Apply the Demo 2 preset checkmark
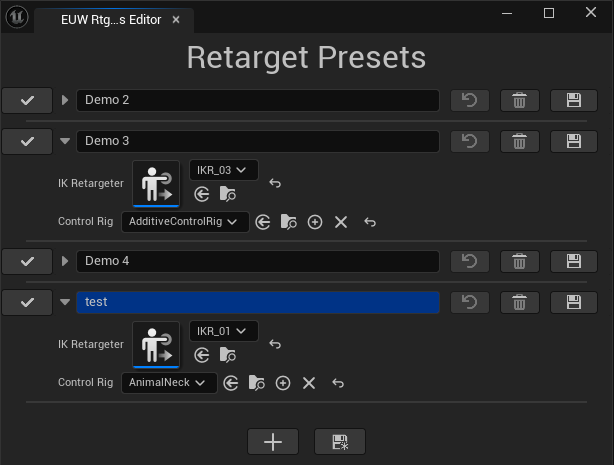Screen dimensions: 614x465 point(27,100)
